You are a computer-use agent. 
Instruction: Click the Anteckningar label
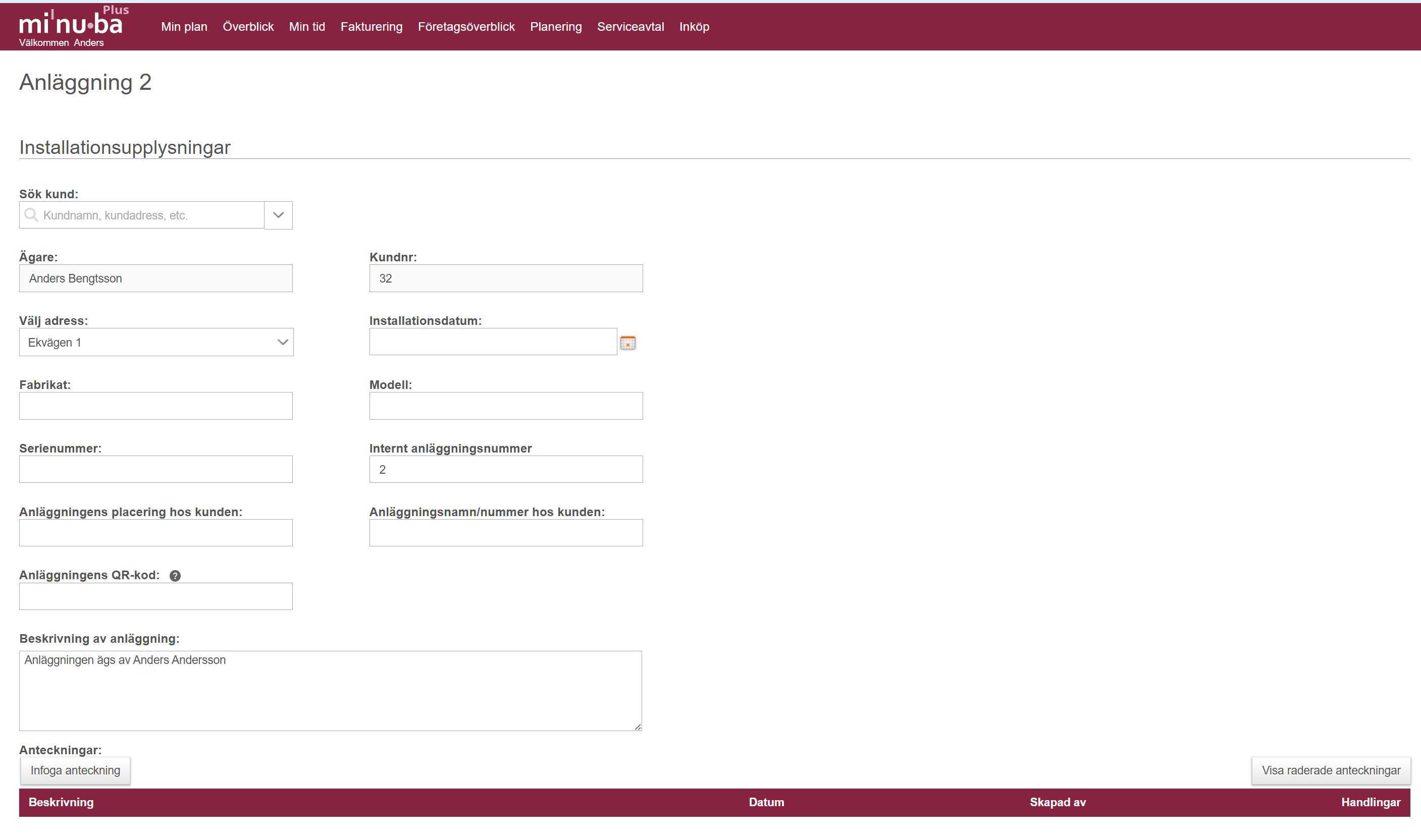[60, 750]
